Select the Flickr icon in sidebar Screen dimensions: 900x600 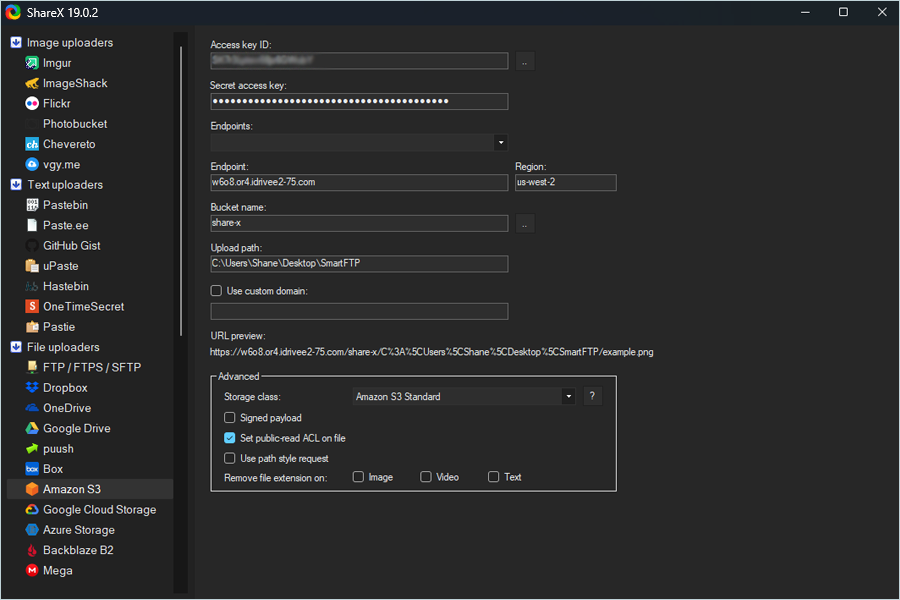point(32,104)
